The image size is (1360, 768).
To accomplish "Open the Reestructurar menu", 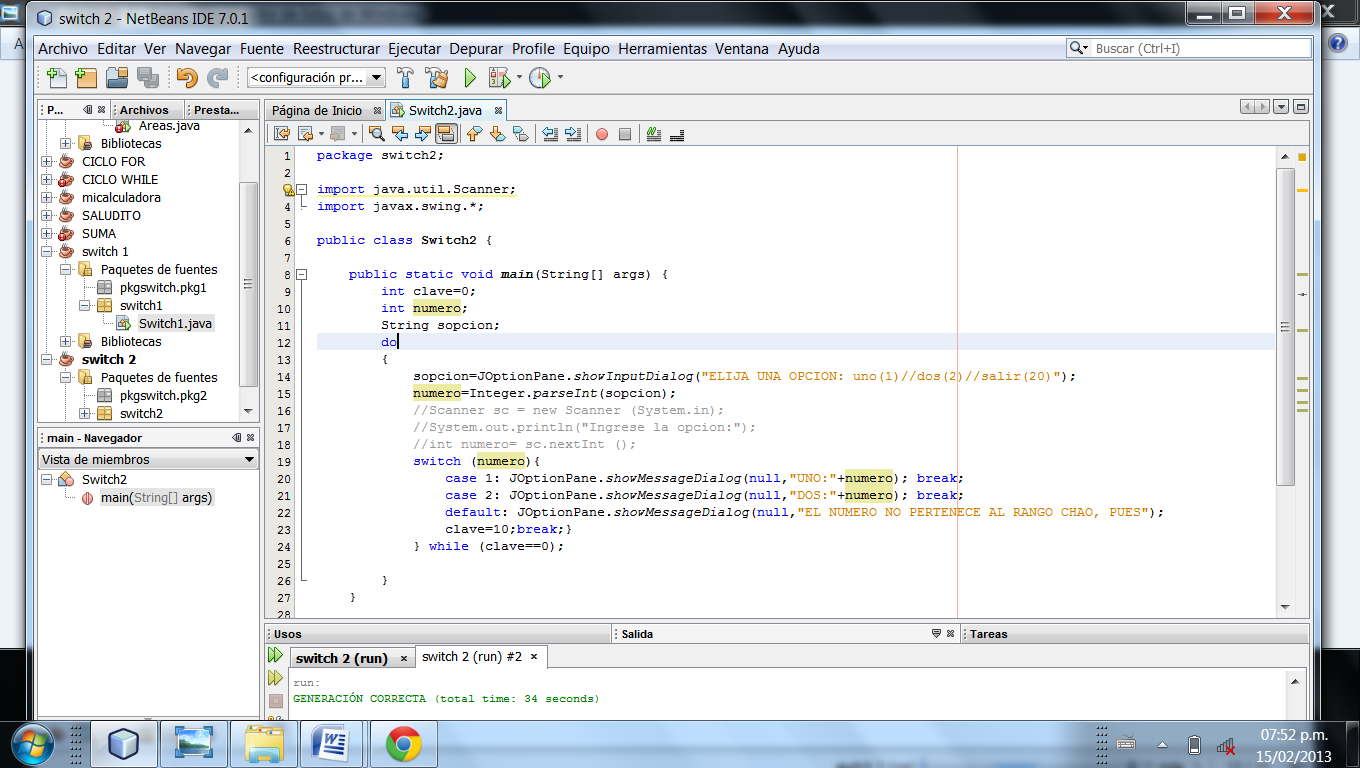I will pyautogui.click(x=336, y=48).
